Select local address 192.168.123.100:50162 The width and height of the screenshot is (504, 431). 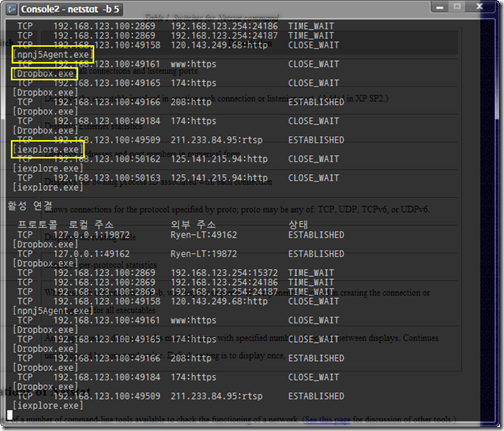tap(107, 159)
